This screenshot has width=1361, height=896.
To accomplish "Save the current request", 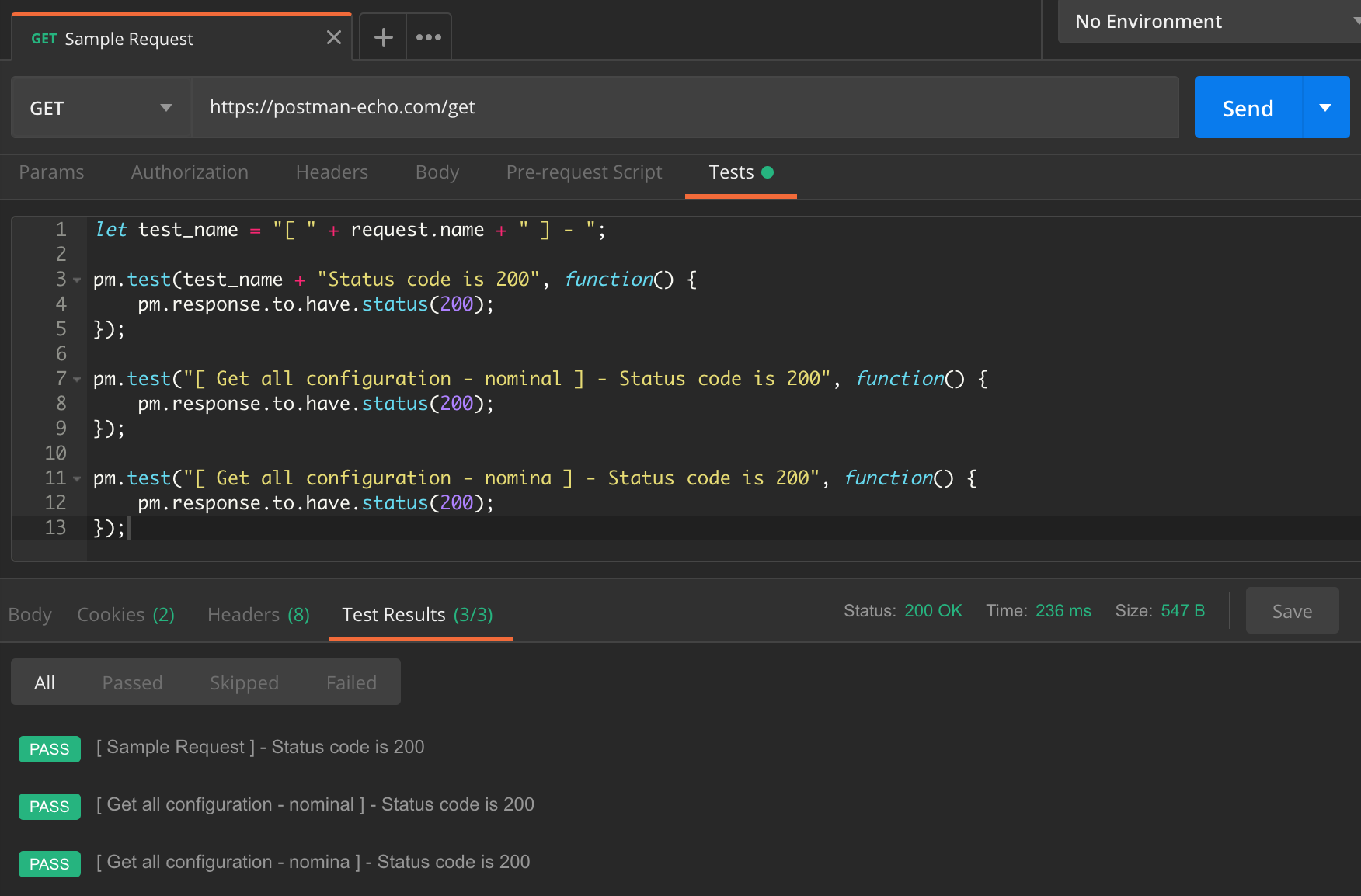I will (1291, 611).
